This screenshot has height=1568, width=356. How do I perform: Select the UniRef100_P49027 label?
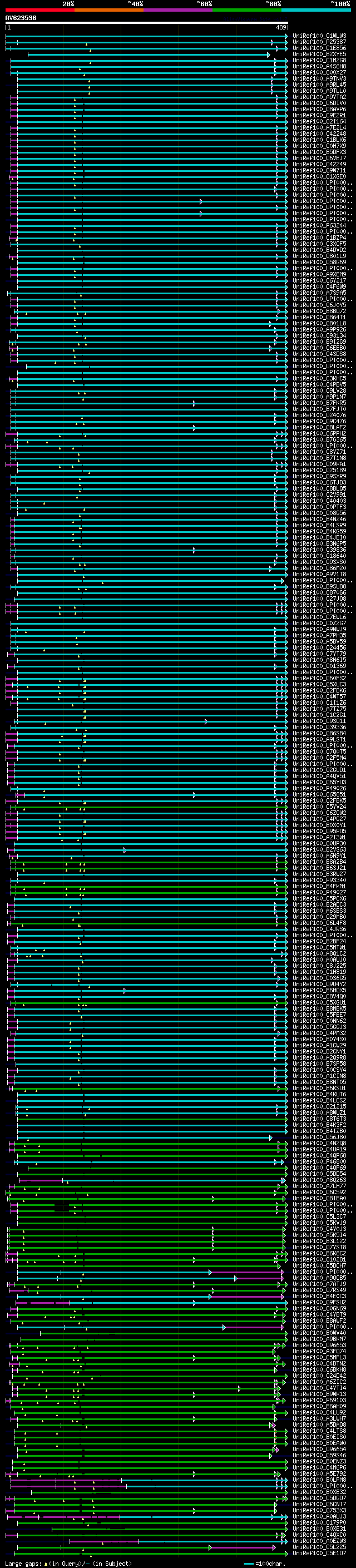click(319, 892)
